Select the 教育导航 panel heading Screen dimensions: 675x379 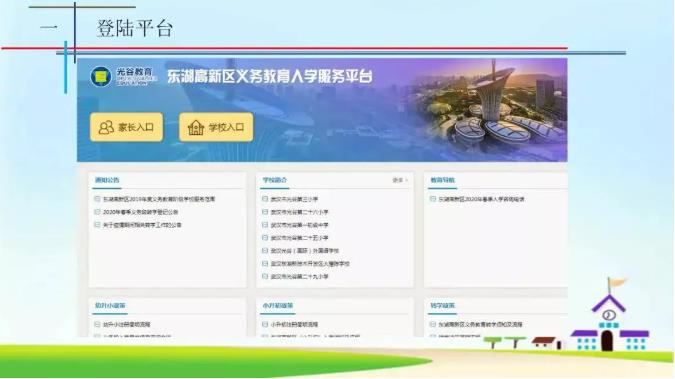tap(443, 180)
